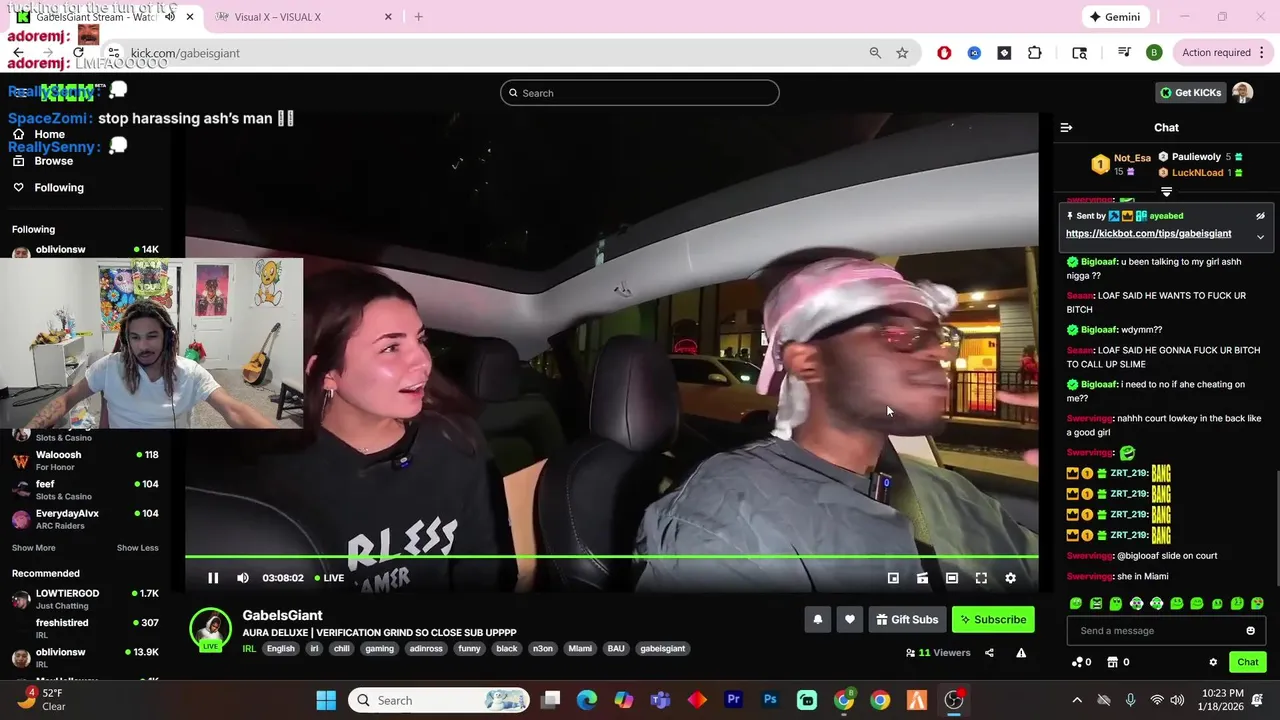Bookmark this page with the star

point(902,53)
